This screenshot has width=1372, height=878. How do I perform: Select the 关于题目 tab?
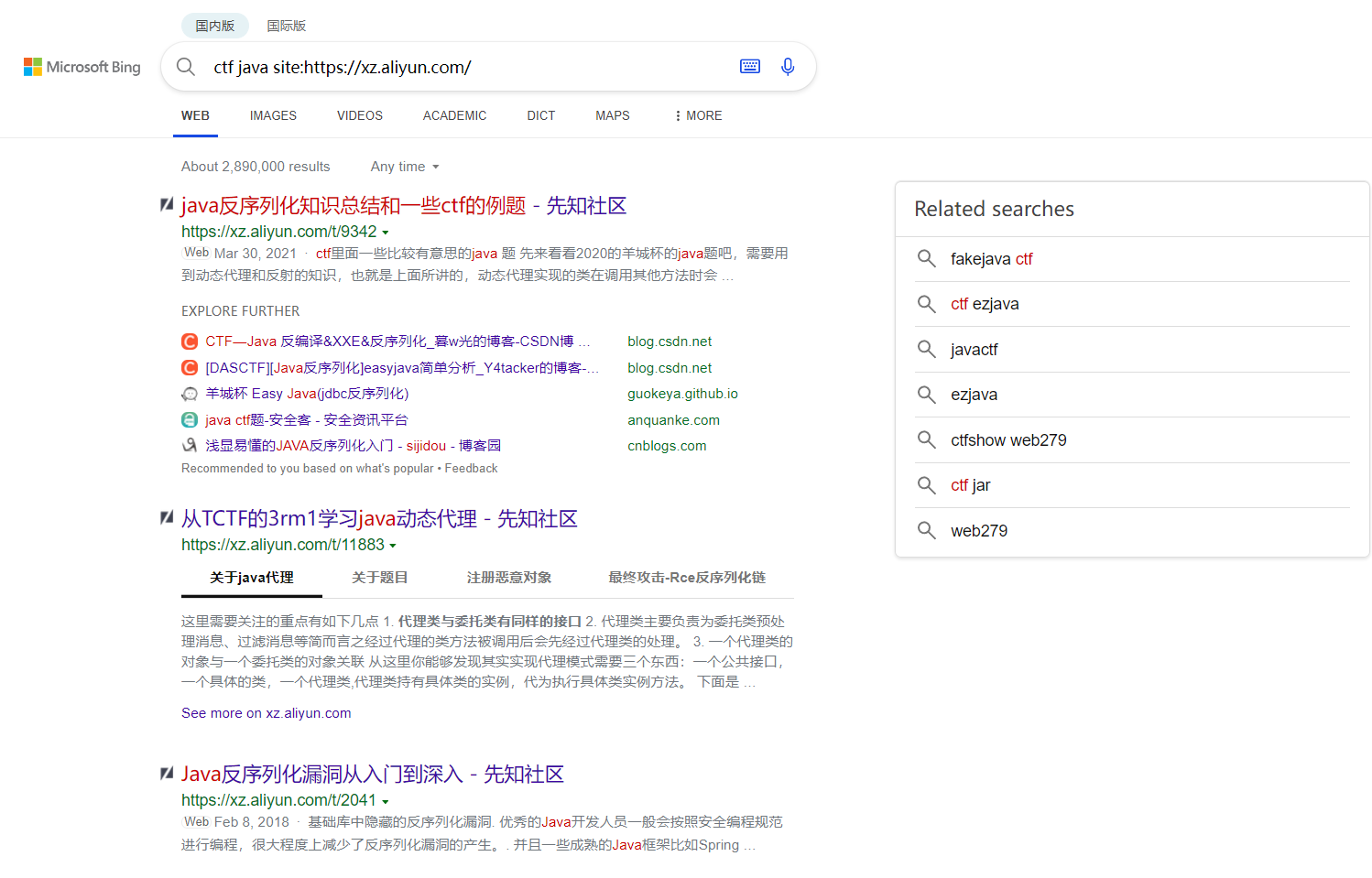coord(380,578)
